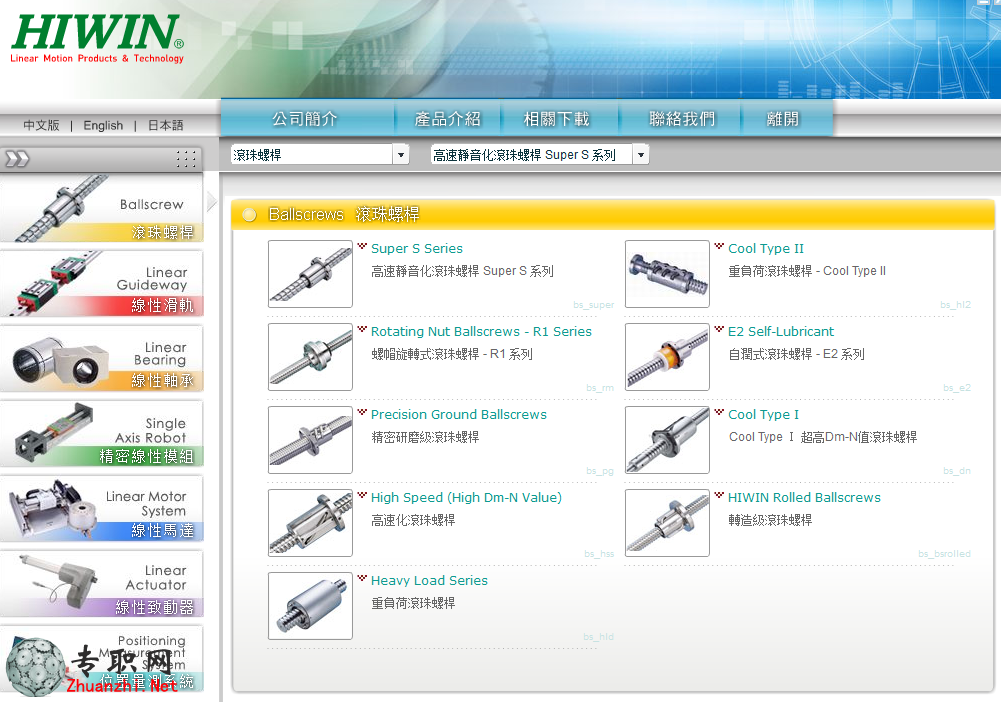The image size is (1001, 702).
Task: Click the text 重負荷滾珠螺桿 - Cool Type II
Action: [x=807, y=271]
